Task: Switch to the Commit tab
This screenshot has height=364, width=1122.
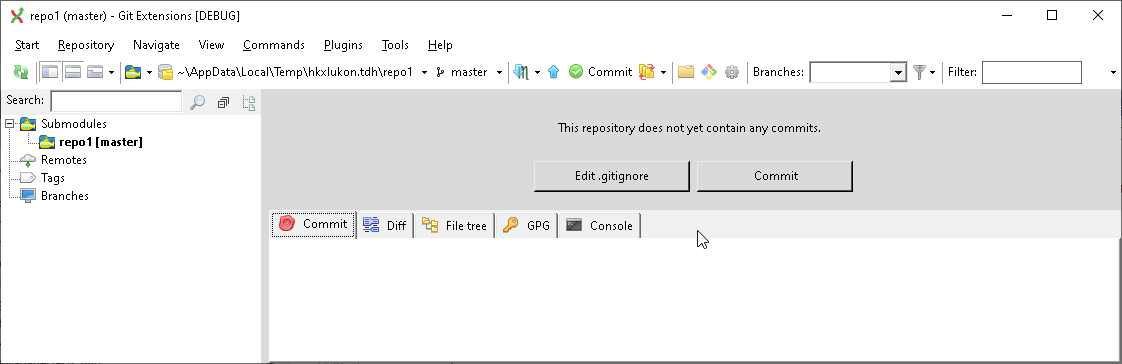Action: click(313, 225)
